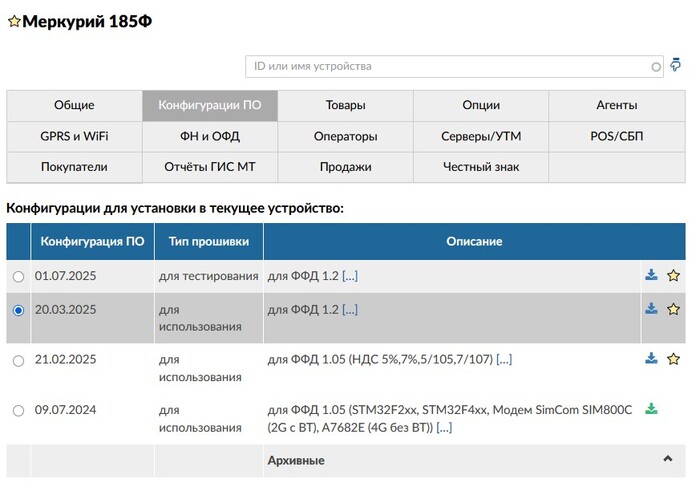Download the 21.02.2025 configuration
This screenshot has width=700, height=483.
651,359
